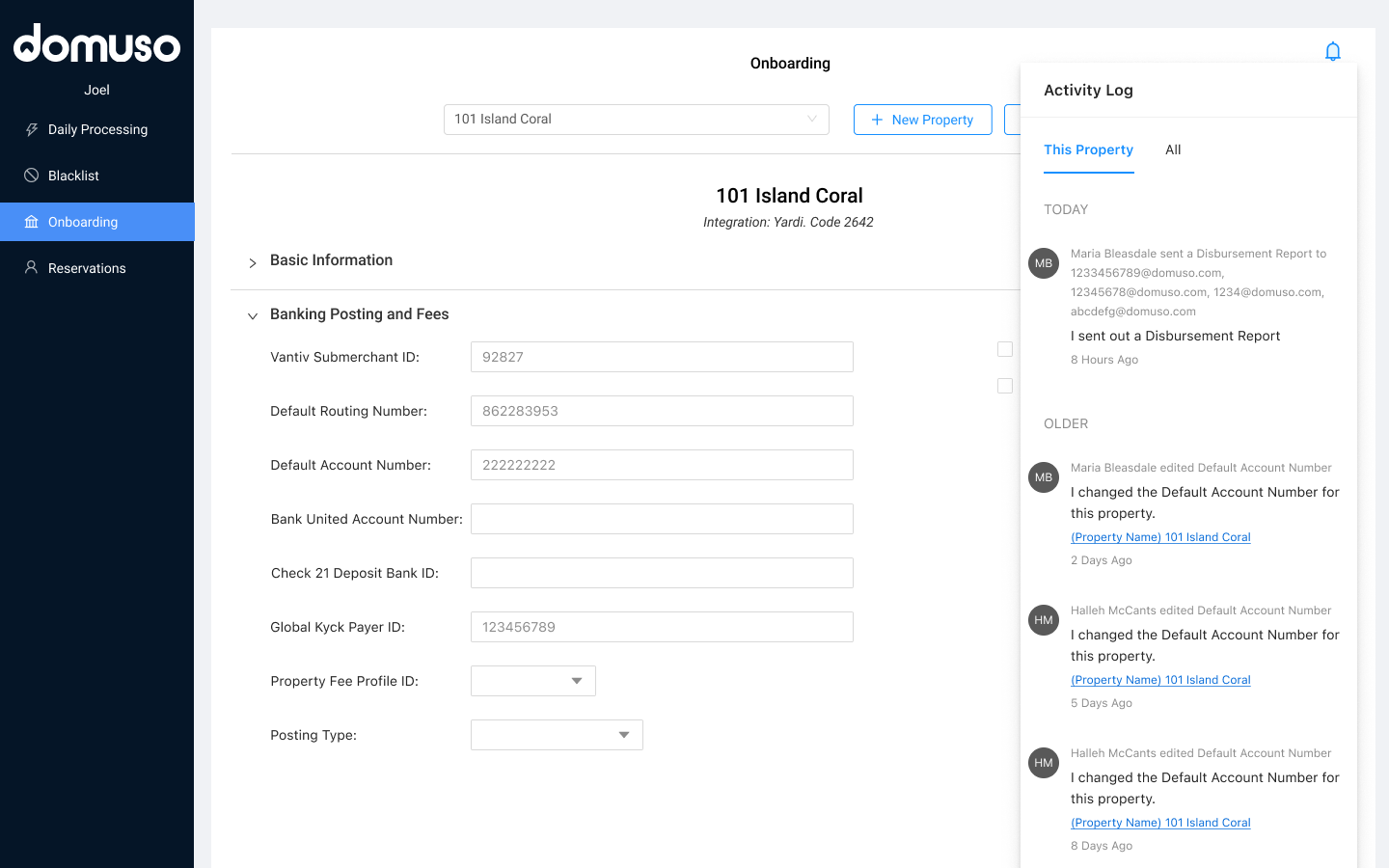Click plus icon in New Property button
The image size is (1389, 868).
(x=877, y=120)
